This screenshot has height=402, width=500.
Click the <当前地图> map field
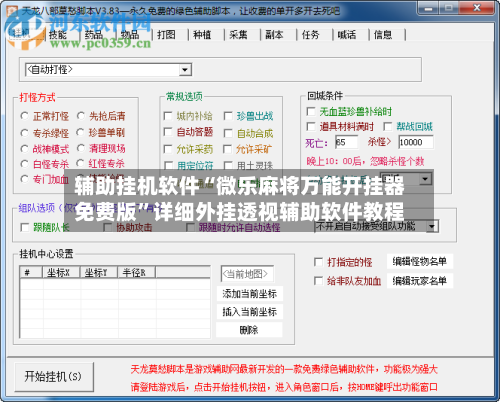(247, 274)
